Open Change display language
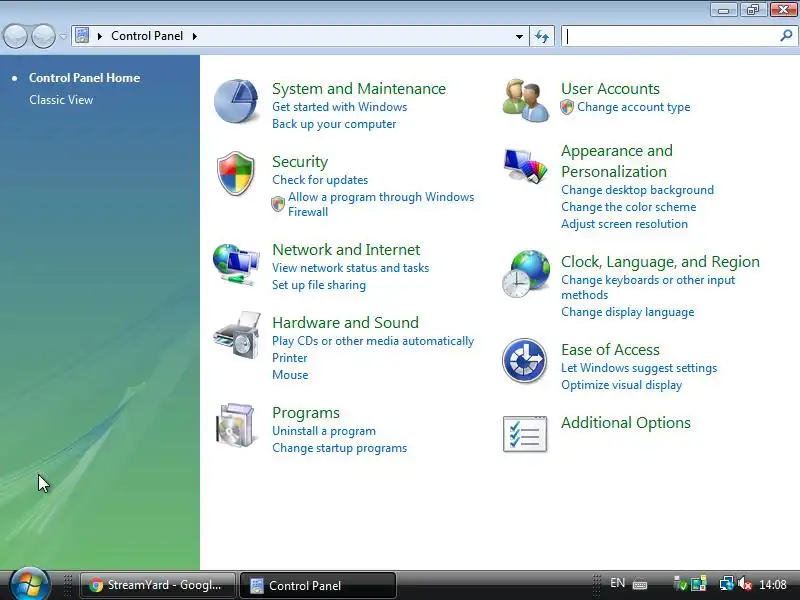 coord(628,312)
